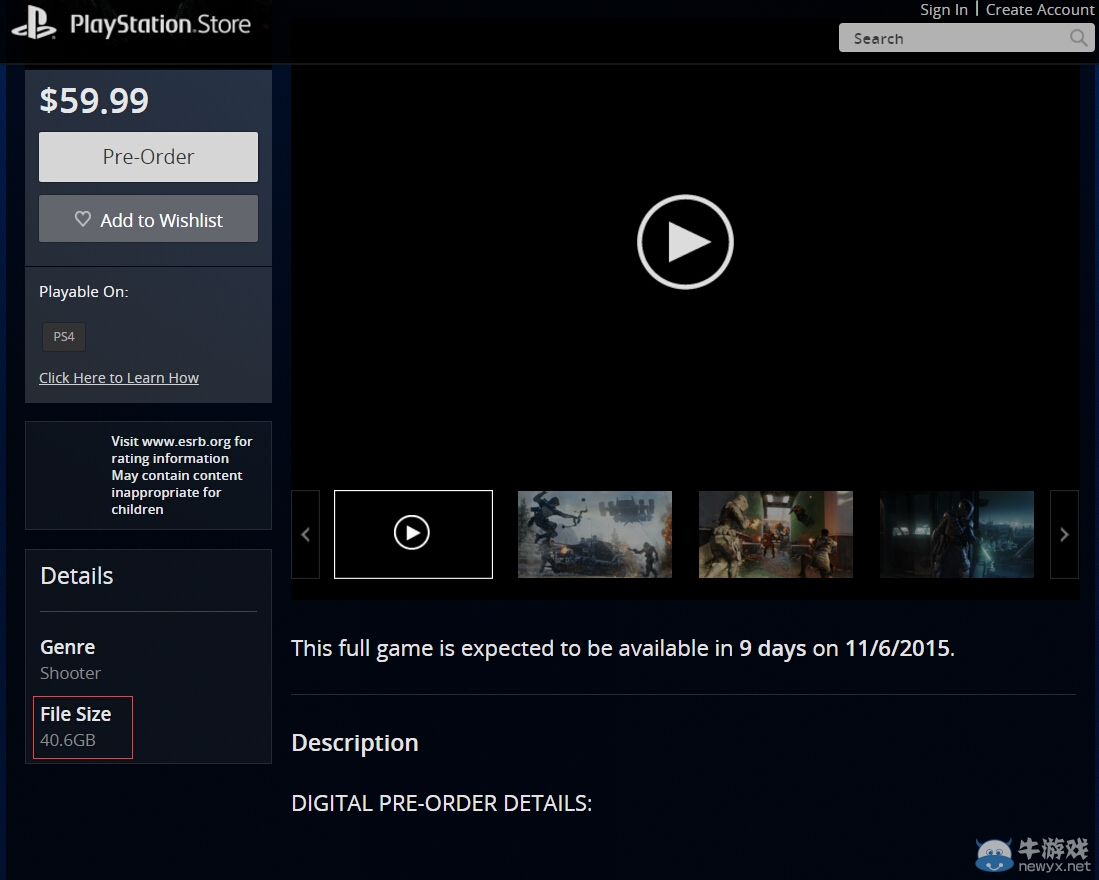Click the 40.6GB File Size value
Viewport: 1099px width, 880px height.
point(68,741)
